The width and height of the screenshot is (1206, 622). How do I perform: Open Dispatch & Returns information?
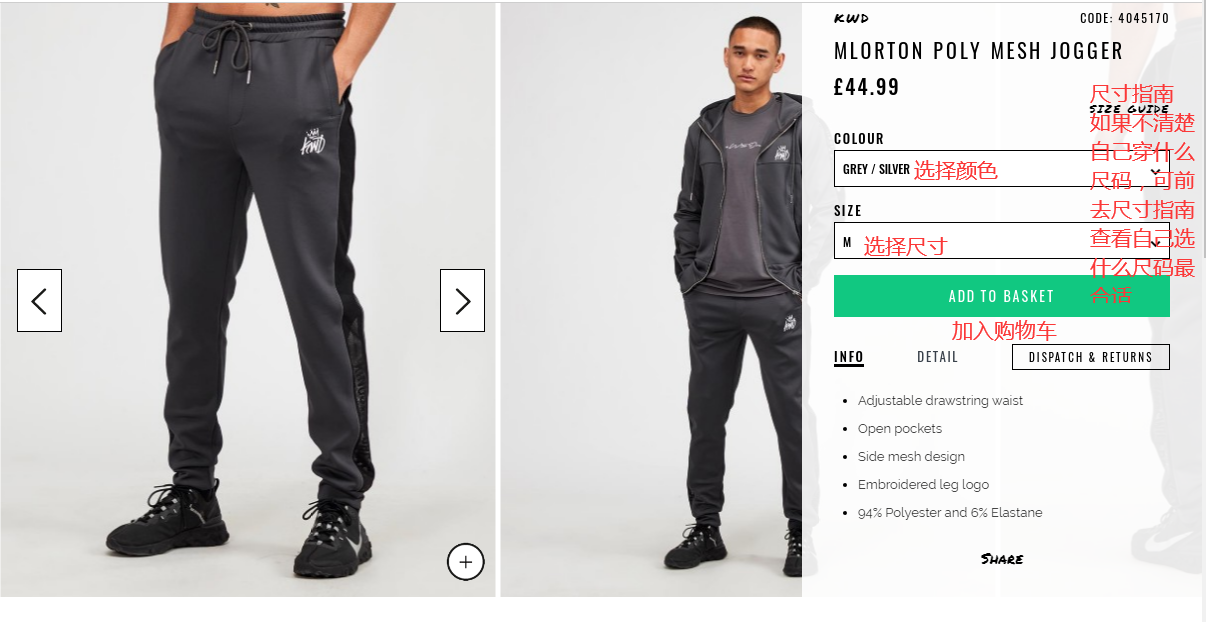click(1090, 357)
